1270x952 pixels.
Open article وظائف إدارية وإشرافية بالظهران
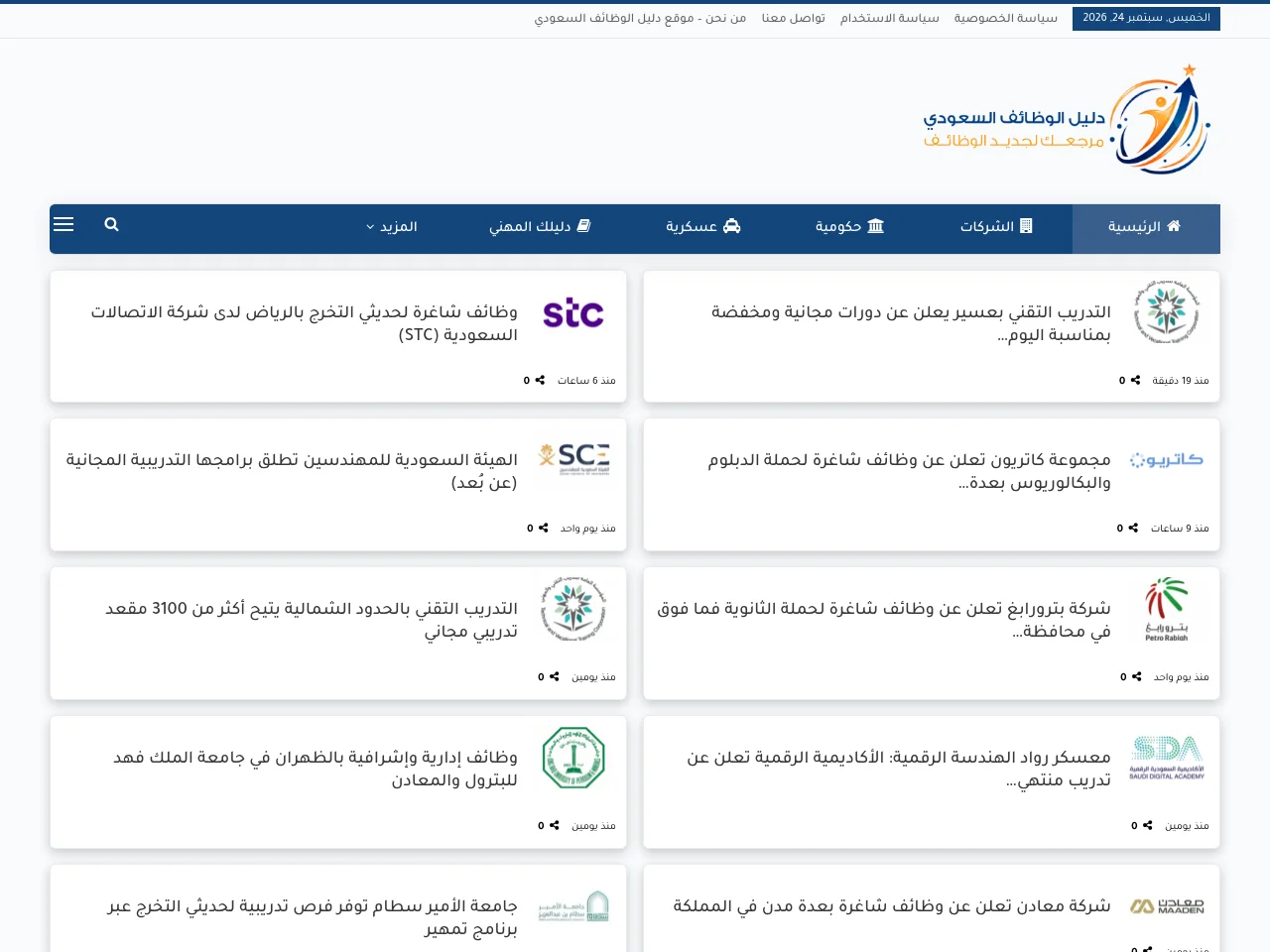point(316,769)
